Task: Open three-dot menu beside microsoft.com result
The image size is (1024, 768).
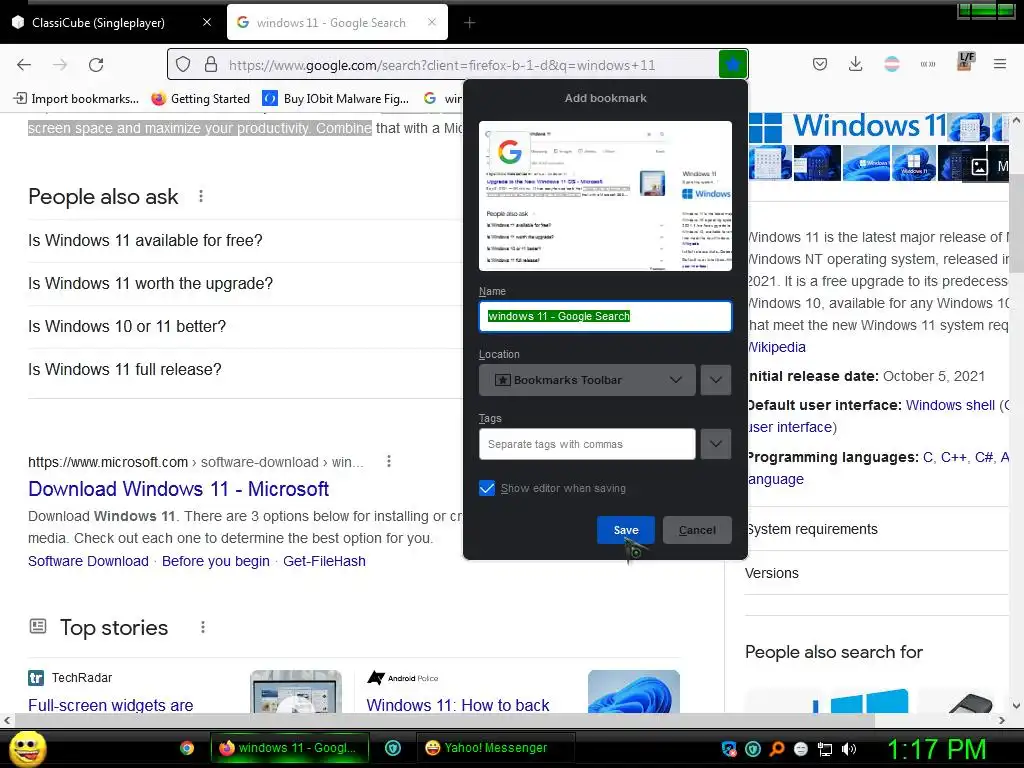Action: pos(389,461)
